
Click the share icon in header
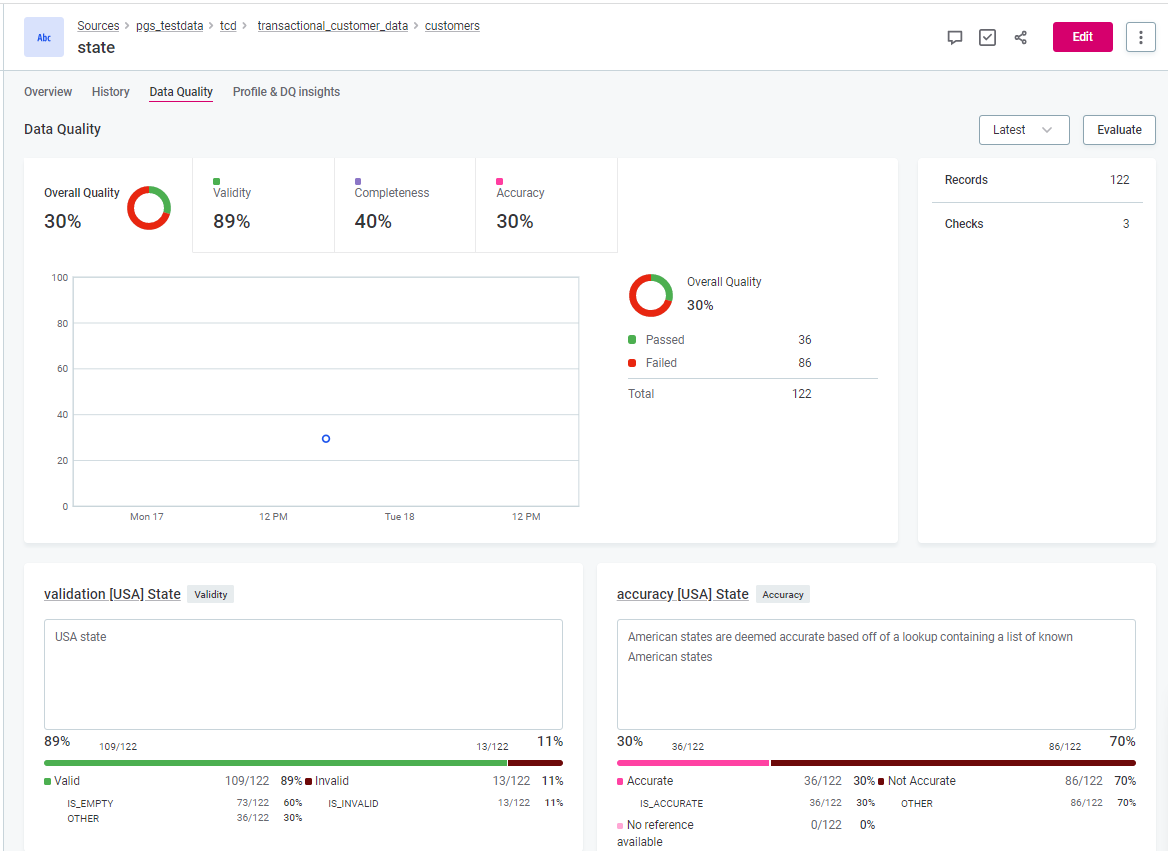click(1020, 37)
